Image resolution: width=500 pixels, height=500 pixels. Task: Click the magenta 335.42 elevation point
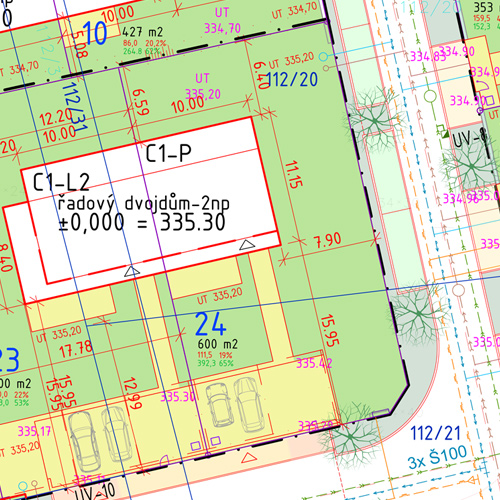click(314, 363)
